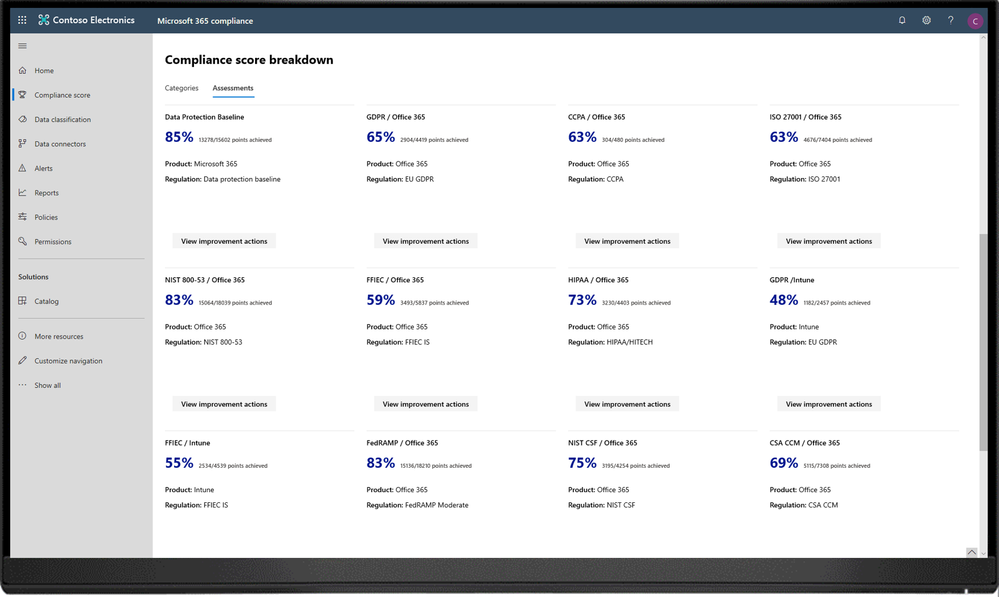Click the 85% score value
This screenshot has width=999, height=597.
click(179, 137)
